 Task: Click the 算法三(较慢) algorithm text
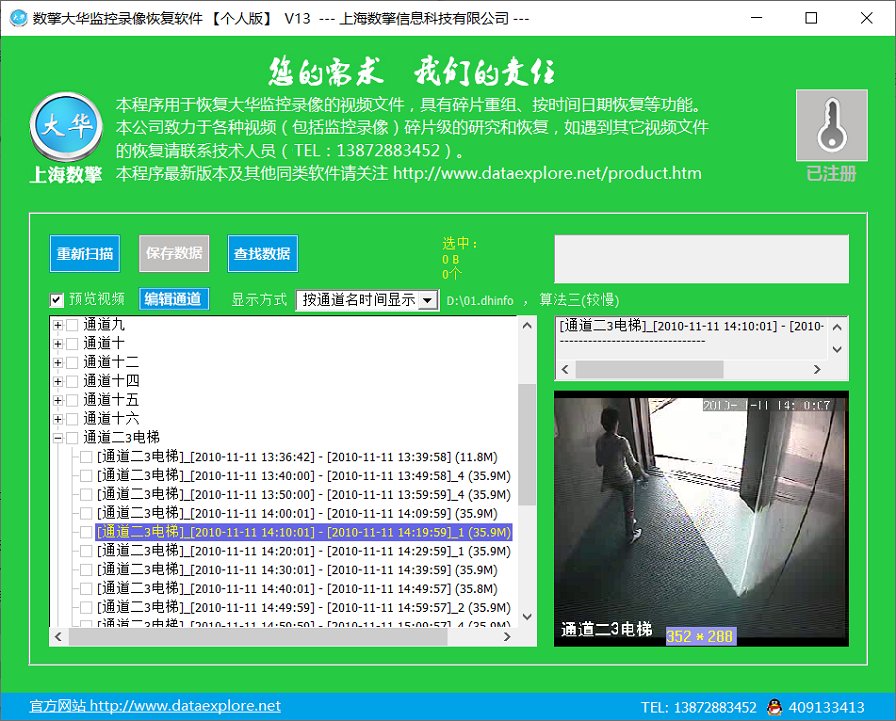click(x=579, y=300)
